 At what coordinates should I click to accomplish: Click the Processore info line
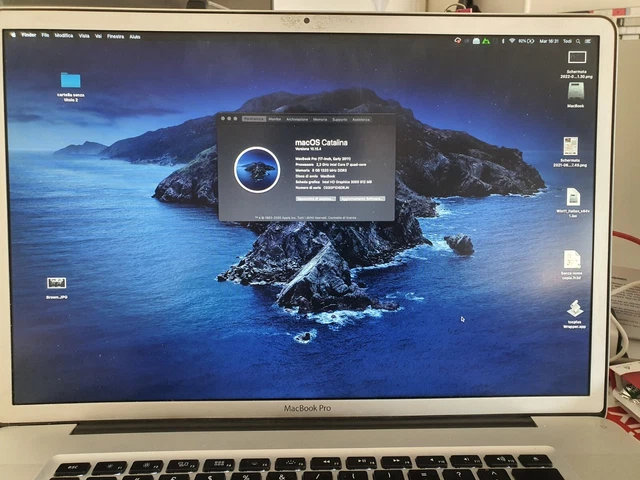coord(331,164)
